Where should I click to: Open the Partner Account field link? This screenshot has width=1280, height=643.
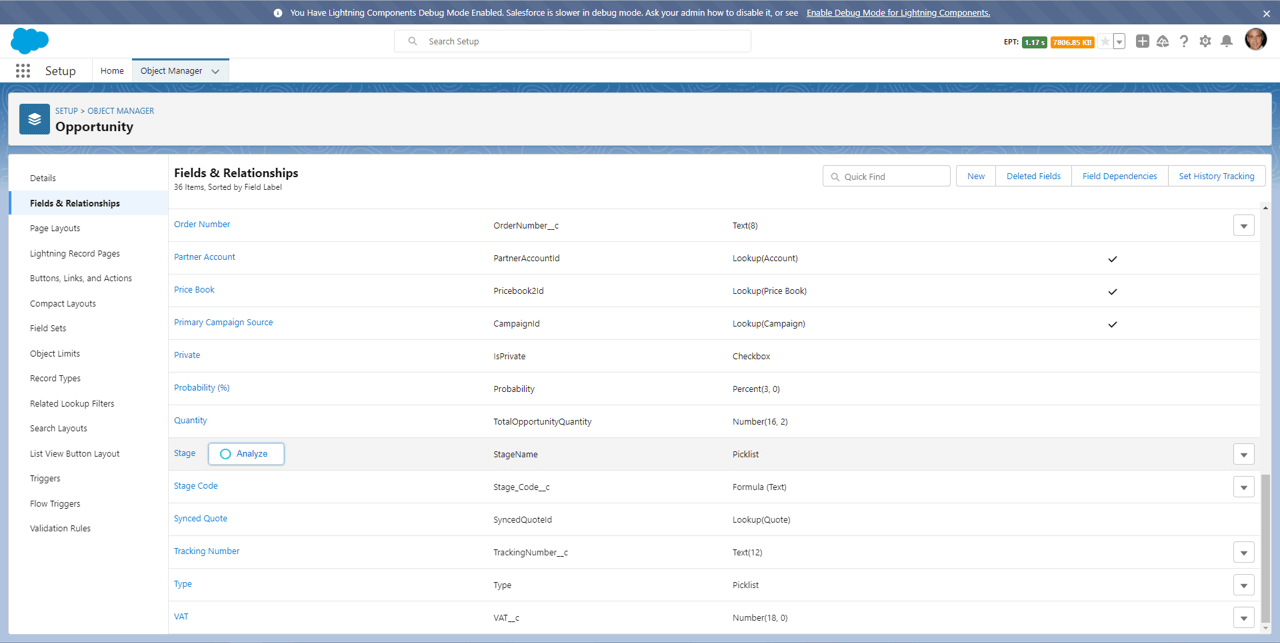pyautogui.click(x=205, y=257)
